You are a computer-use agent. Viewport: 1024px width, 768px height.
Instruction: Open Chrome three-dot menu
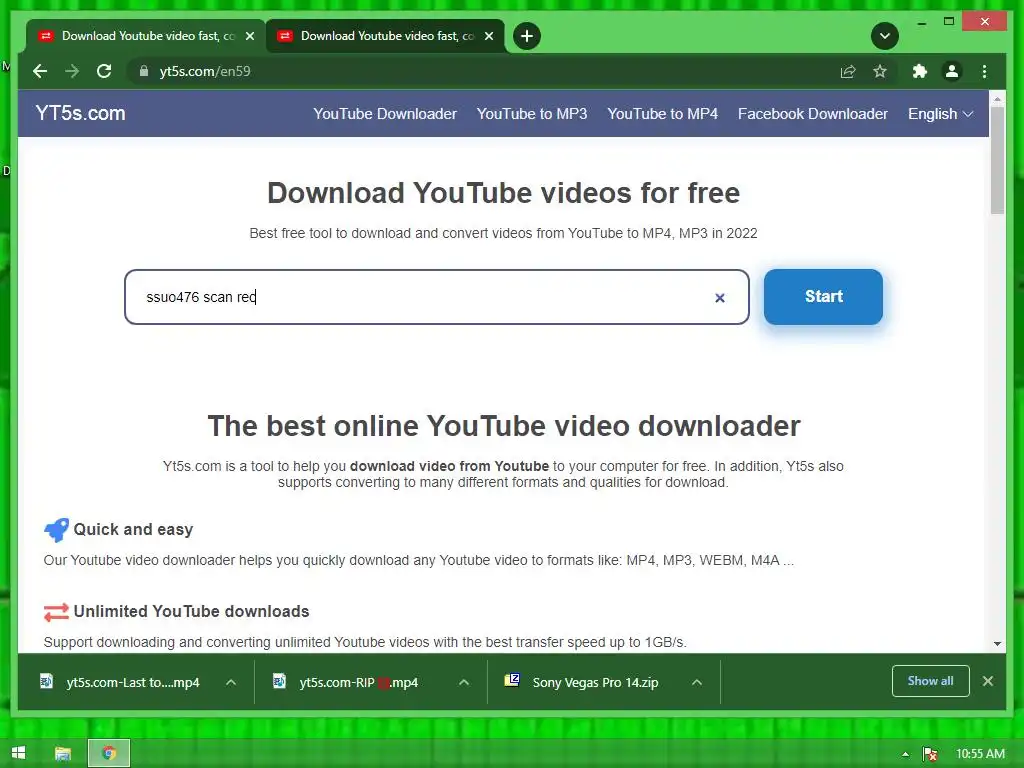coord(984,71)
